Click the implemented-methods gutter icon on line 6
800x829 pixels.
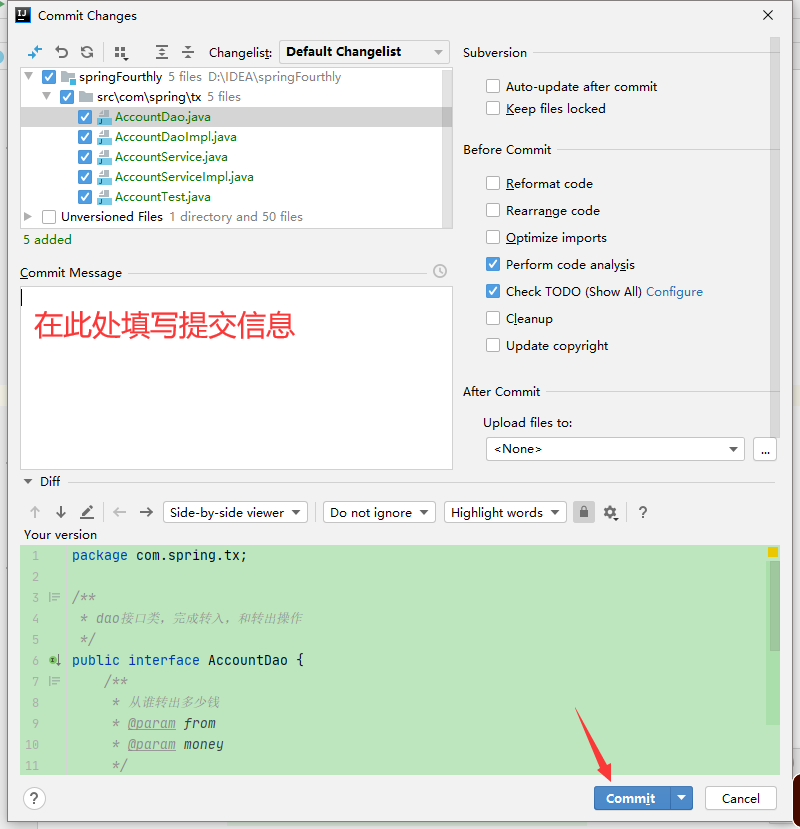pos(55,660)
